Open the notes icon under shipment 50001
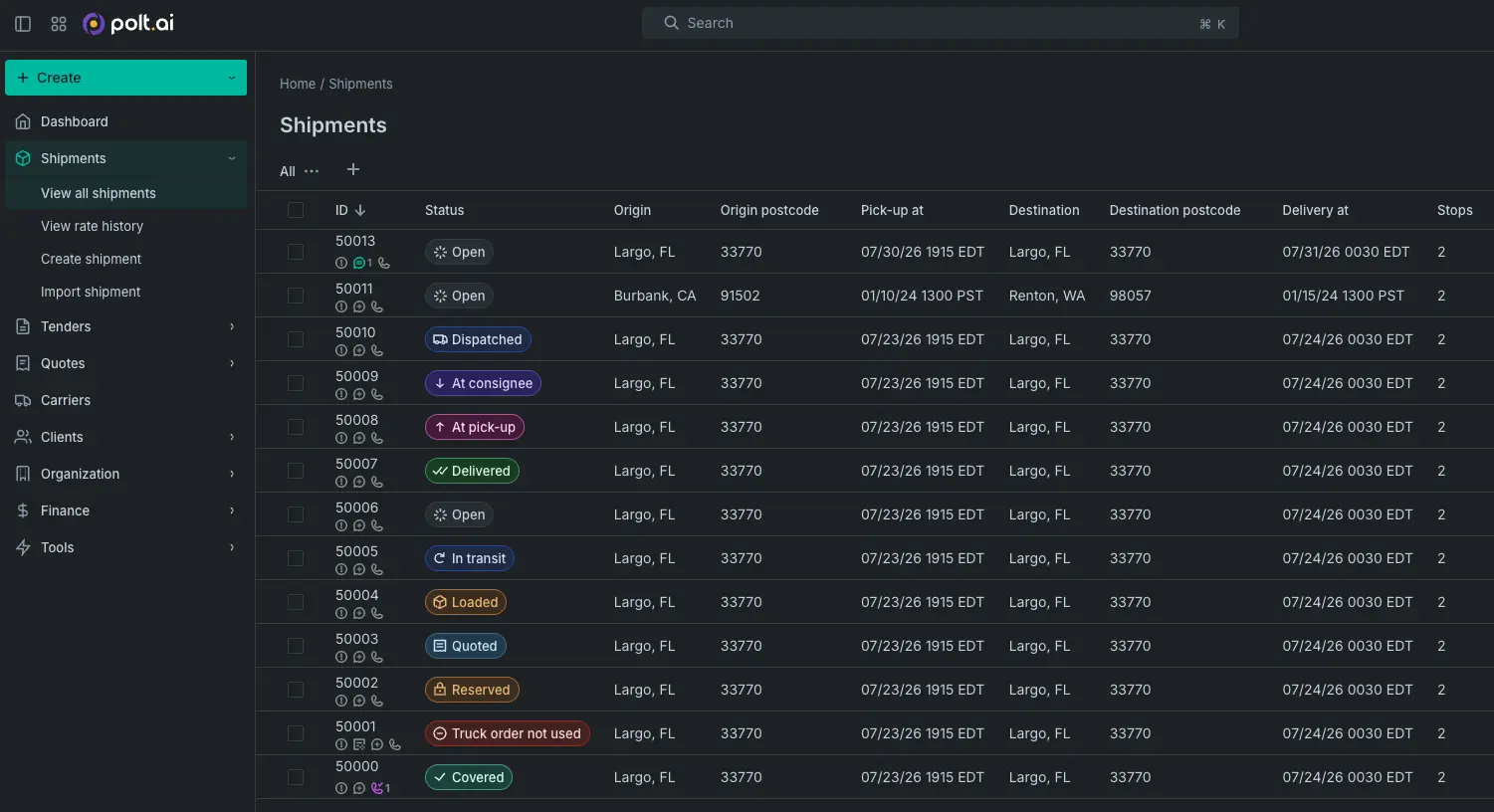 [359, 744]
